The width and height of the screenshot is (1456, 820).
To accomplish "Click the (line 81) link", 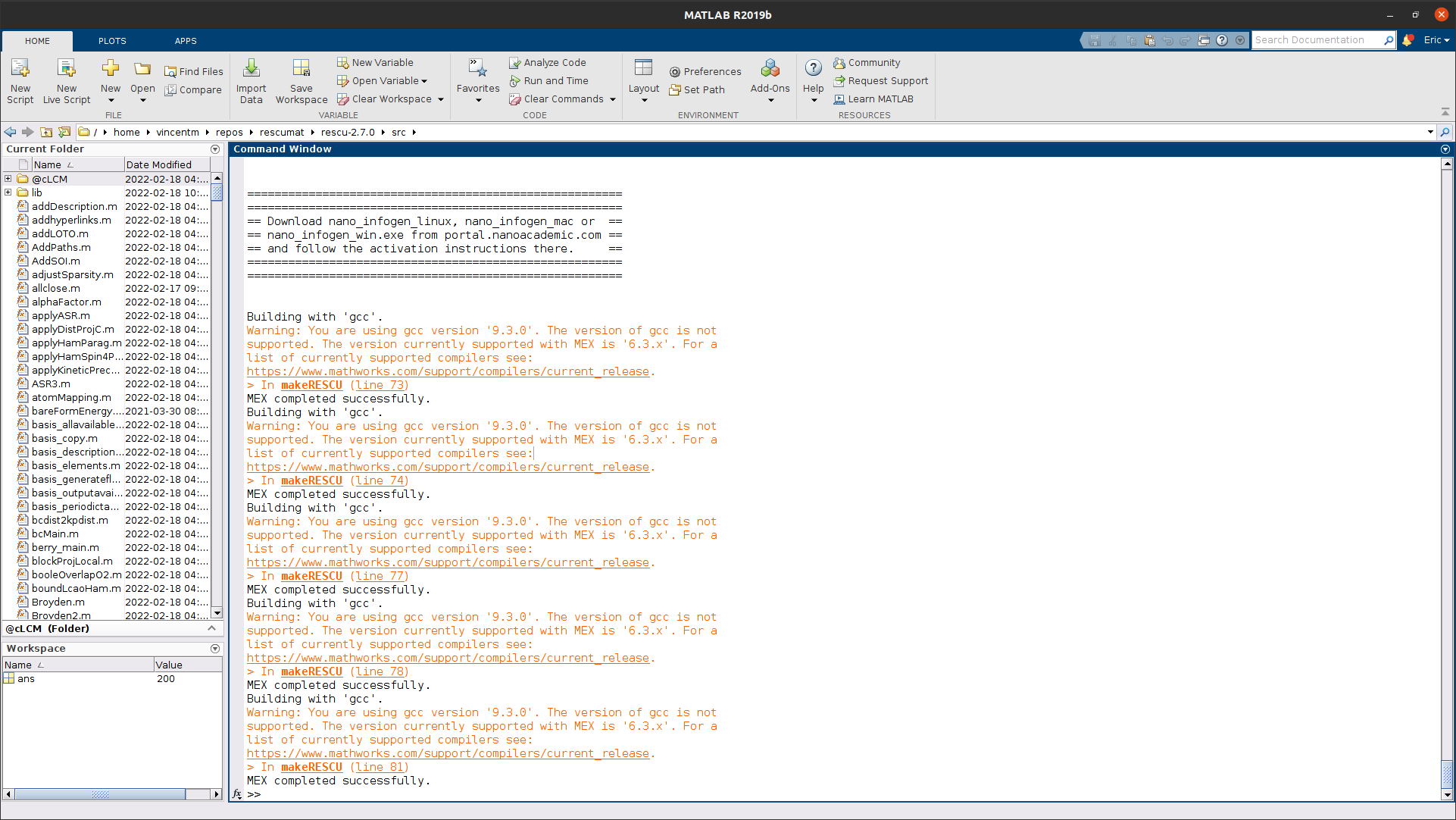I will tap(380, 767).
